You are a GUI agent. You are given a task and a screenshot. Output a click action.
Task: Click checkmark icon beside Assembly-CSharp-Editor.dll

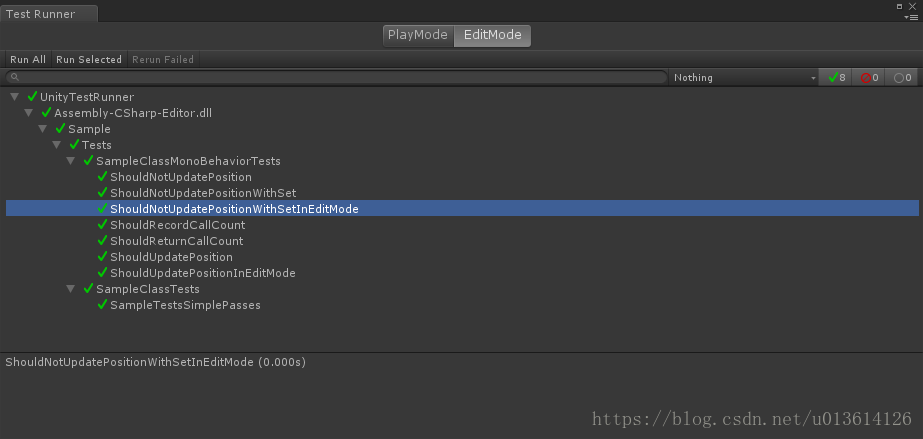point(47,113)
